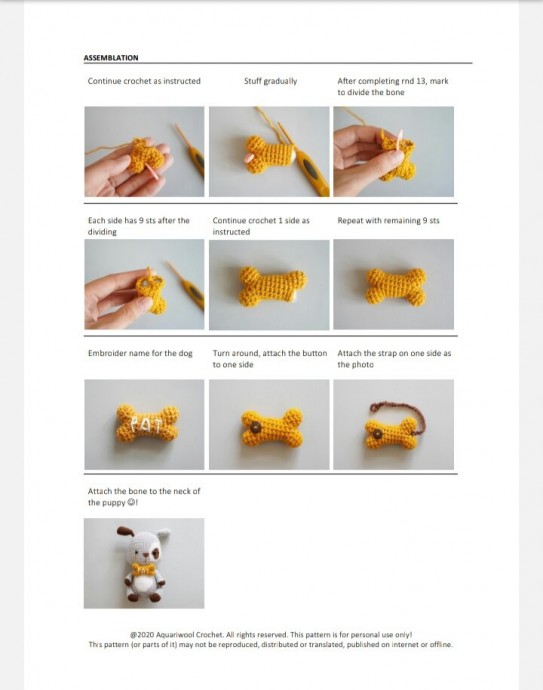Image resolution: width=543 pixels, height=690 pixels.
Task: Click the '@2020 Aquariwool Crochet' copyright line
Action: (271, 635)
